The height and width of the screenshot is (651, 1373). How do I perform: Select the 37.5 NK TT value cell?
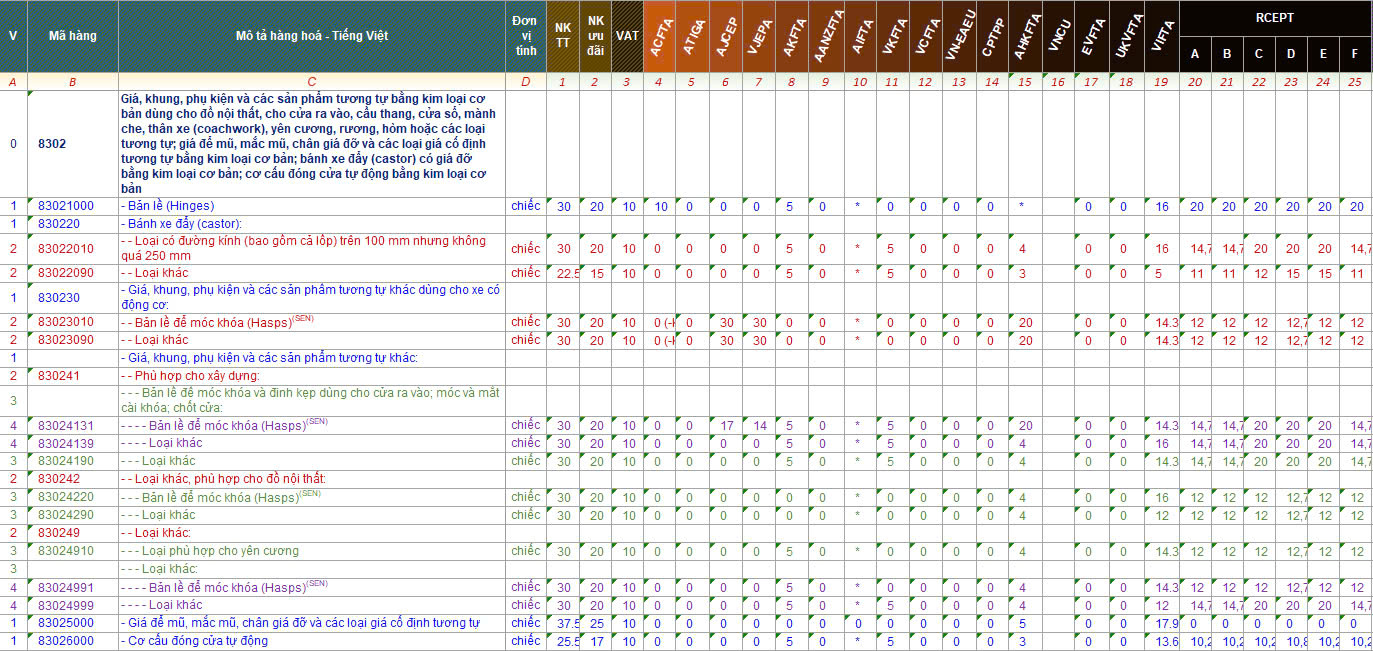tap(563, 623)
